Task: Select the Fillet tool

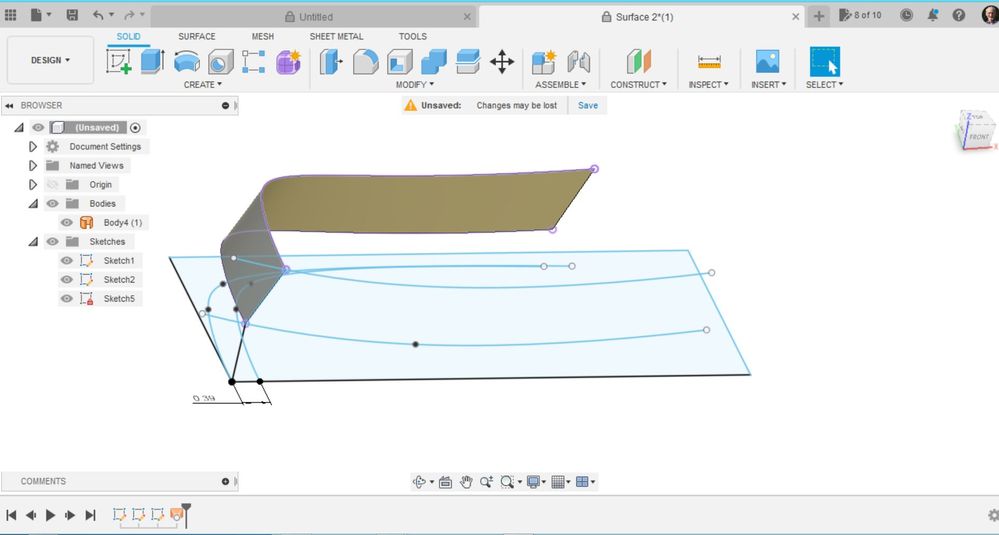Action: click(366, 62)
